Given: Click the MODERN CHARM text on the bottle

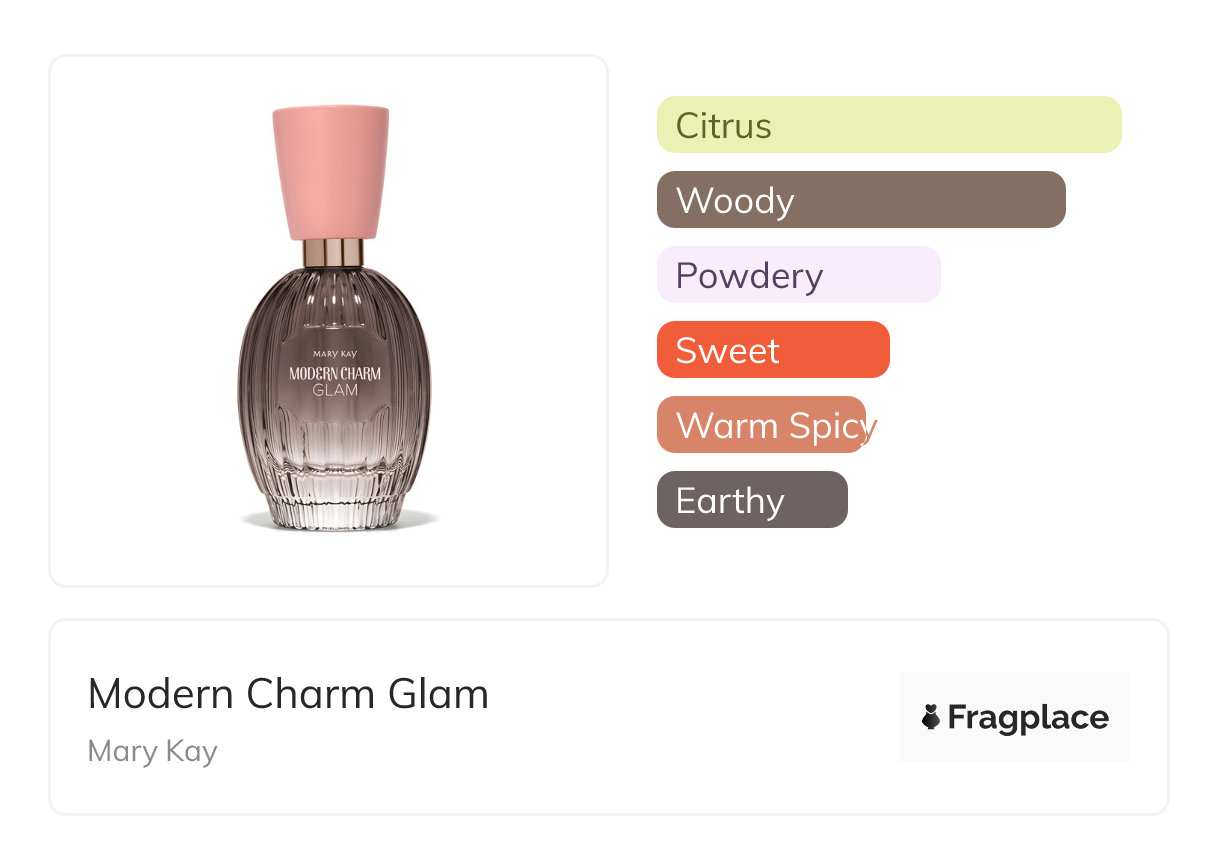Looking at the screenshot, I should [335, 374].
